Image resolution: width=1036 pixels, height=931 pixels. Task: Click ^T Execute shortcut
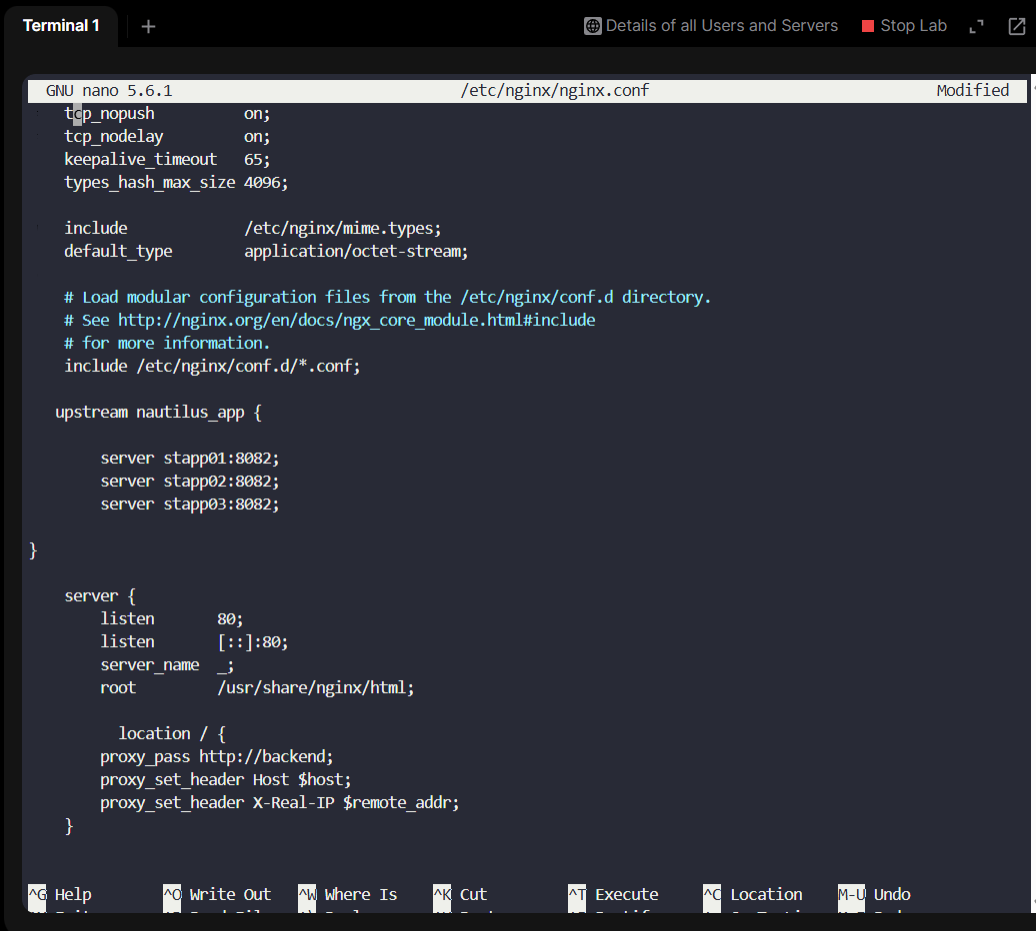click(613, 894)
